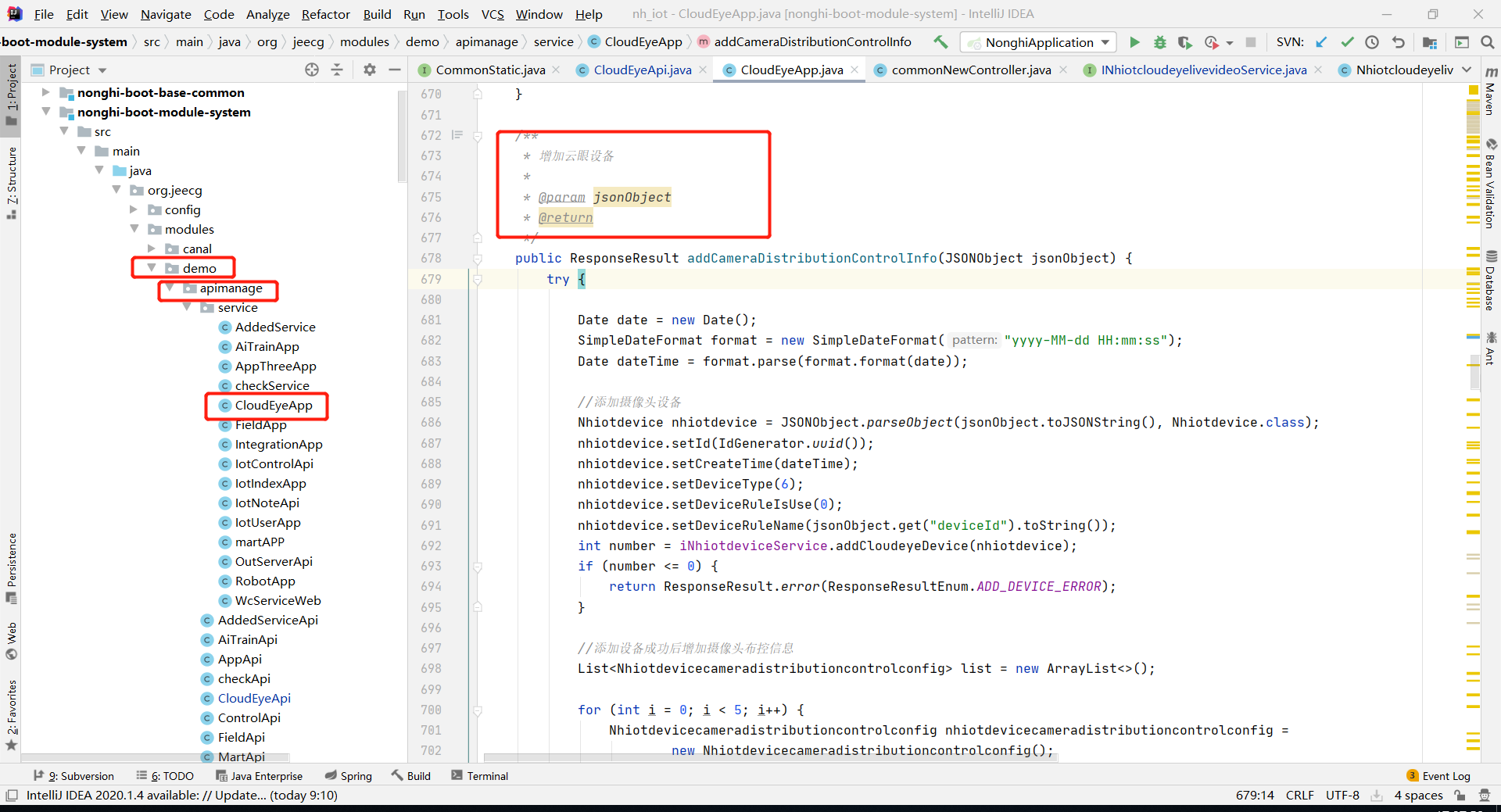Click the inspector icon at status bar's right end
Image resolution: width=1501 pixels, height=812 pixels.
tap(1485, 796)
